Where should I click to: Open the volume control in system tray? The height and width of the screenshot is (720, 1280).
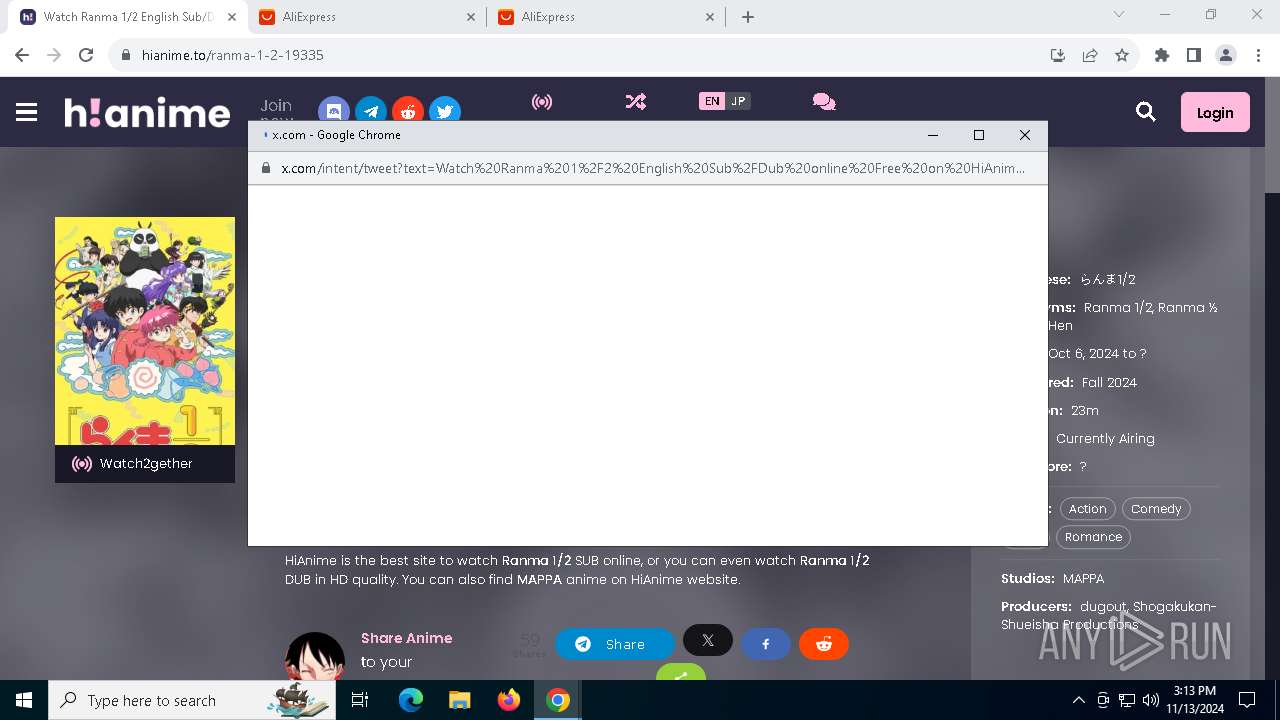point(1150,700)
